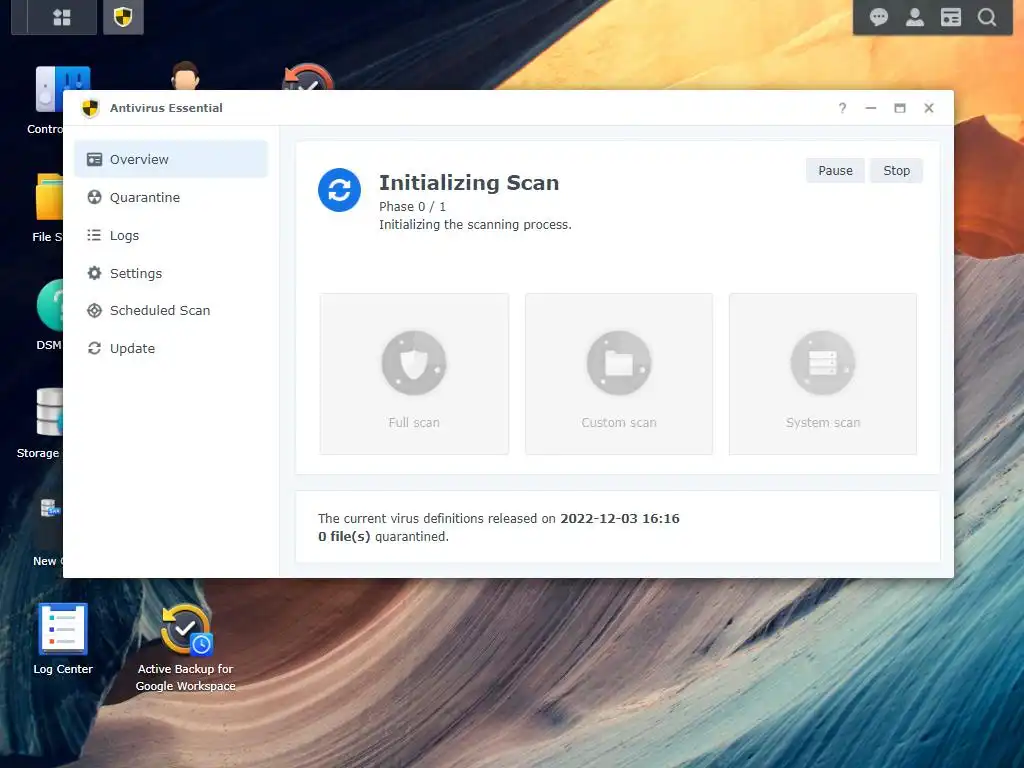
Task: Click the Scheduled Scan target icon
Action: point(94,310)
